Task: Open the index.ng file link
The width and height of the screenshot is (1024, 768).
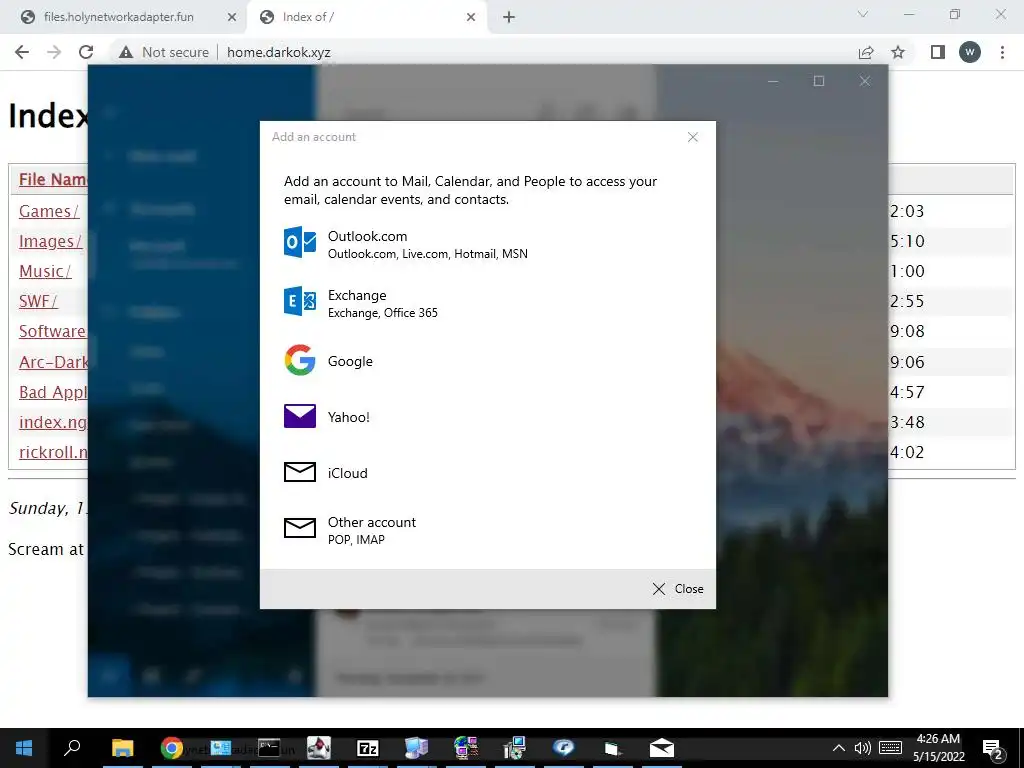Action: click(x=53, y=422)
